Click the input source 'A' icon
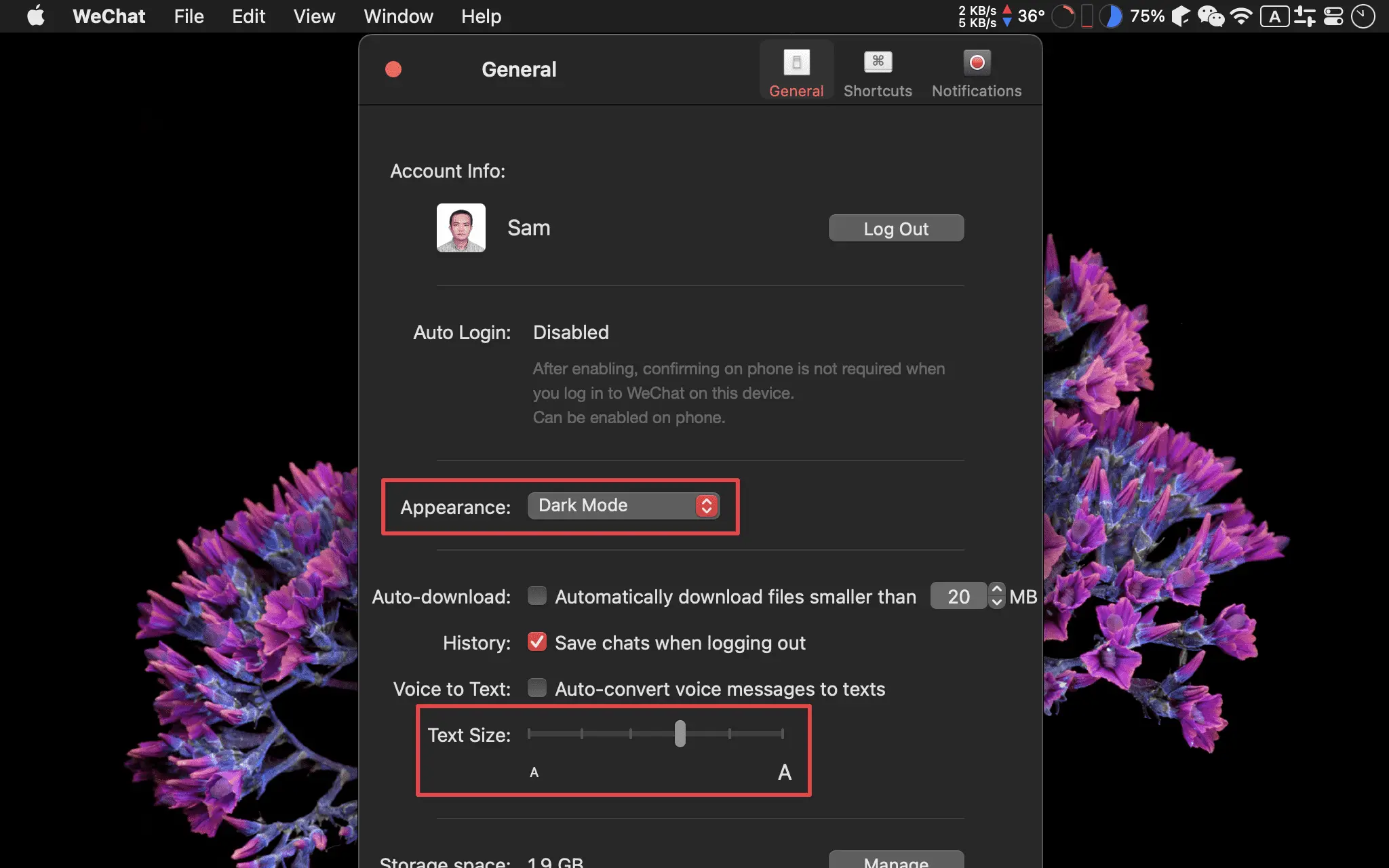Screen dimensions: 1389x868 pyautogui.click(x=1274, y=16)
